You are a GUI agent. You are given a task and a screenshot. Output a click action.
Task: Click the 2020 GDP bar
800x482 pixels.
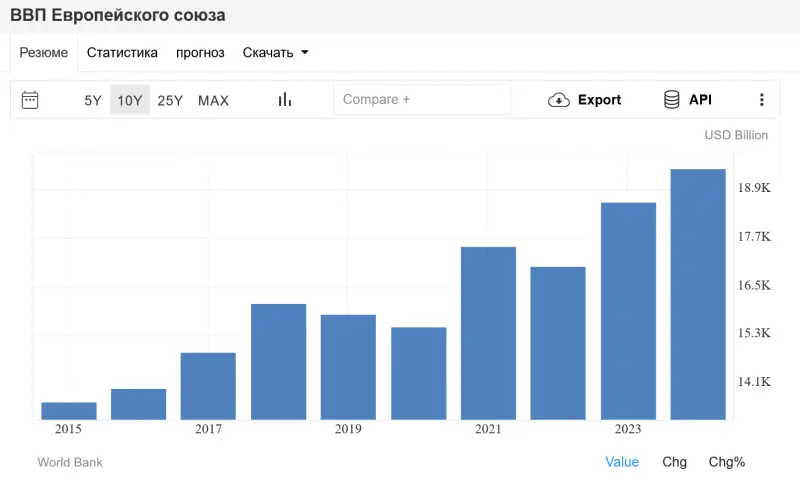419,373
